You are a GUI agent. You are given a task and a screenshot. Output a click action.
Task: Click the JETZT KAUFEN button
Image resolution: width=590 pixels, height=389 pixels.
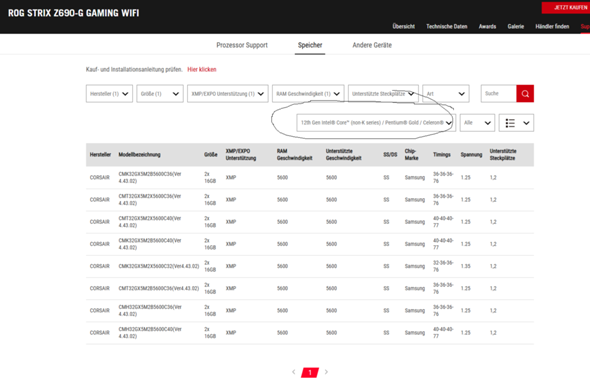point(566,8)
